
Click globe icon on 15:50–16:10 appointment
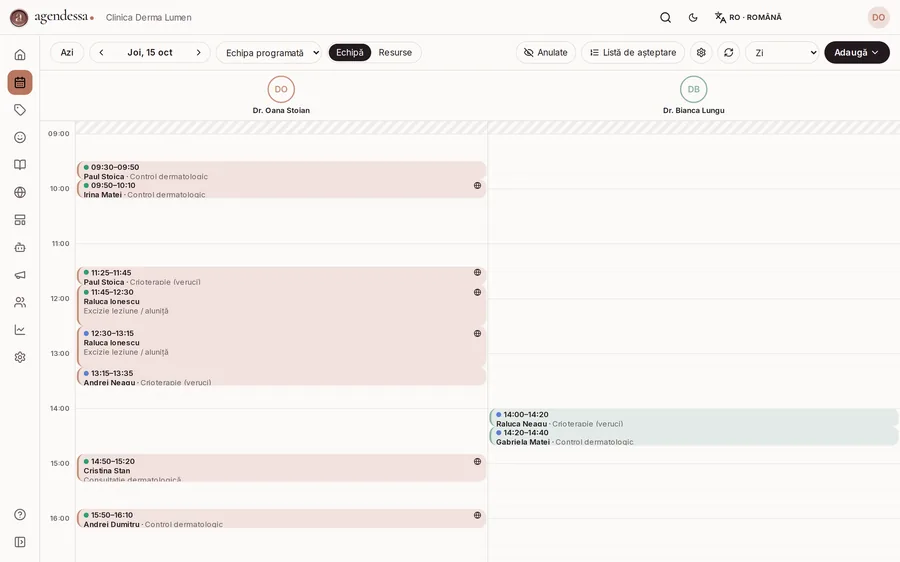pyautogui.click(x=477, y=515)
